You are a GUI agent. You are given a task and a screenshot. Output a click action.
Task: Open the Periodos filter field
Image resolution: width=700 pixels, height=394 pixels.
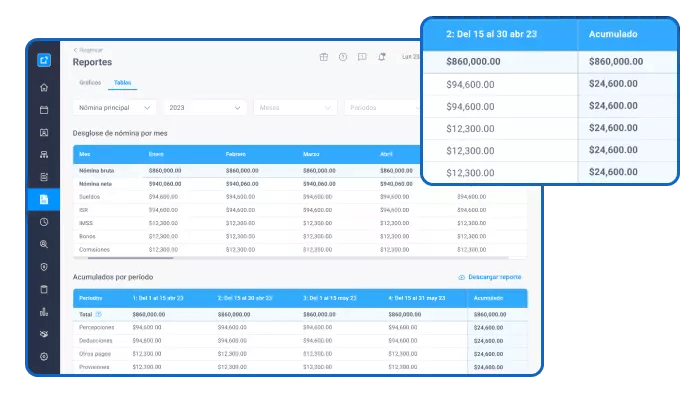(383, 108)
